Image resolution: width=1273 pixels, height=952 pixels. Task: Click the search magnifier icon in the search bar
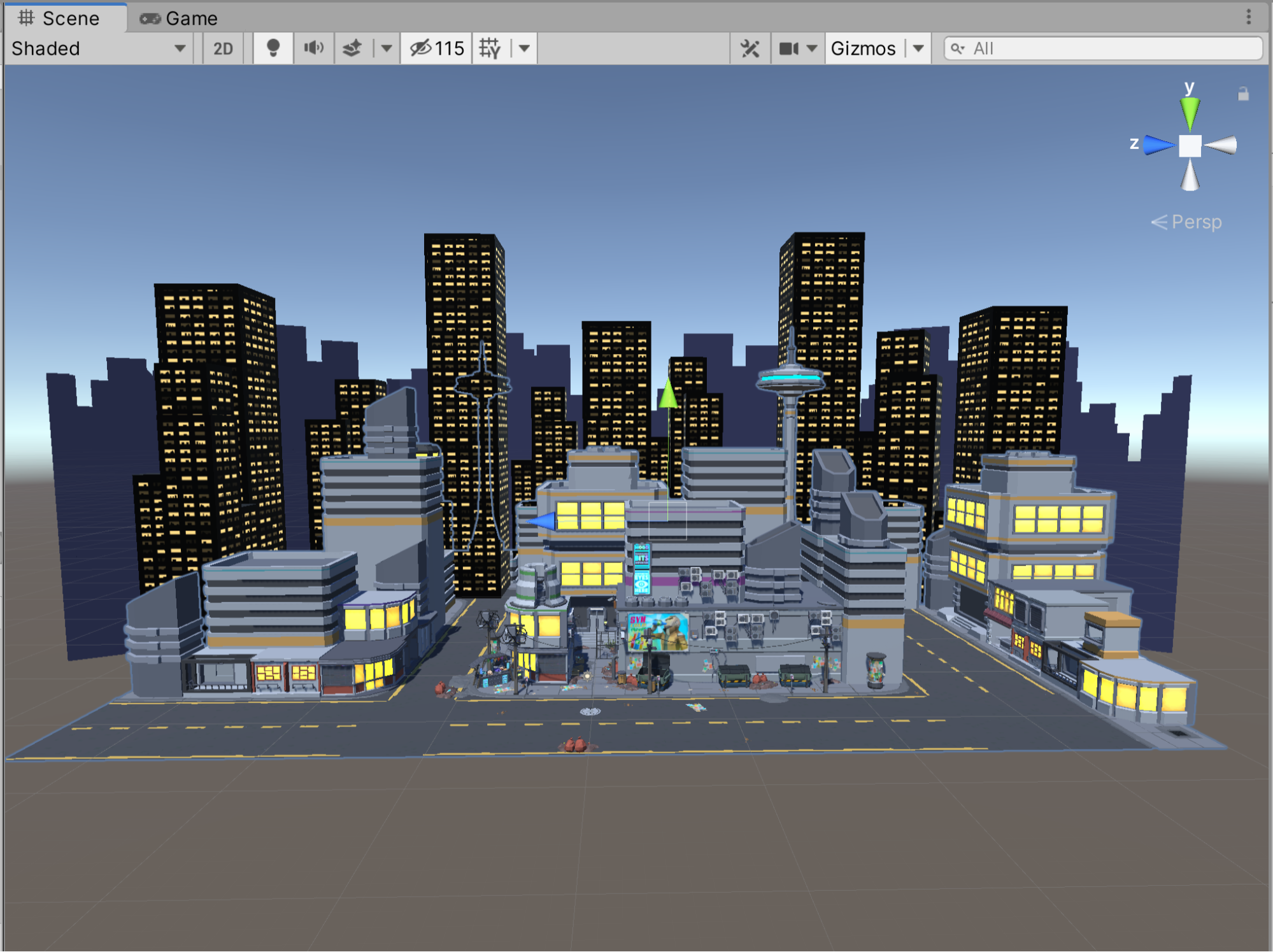click(x=958, y=48)
